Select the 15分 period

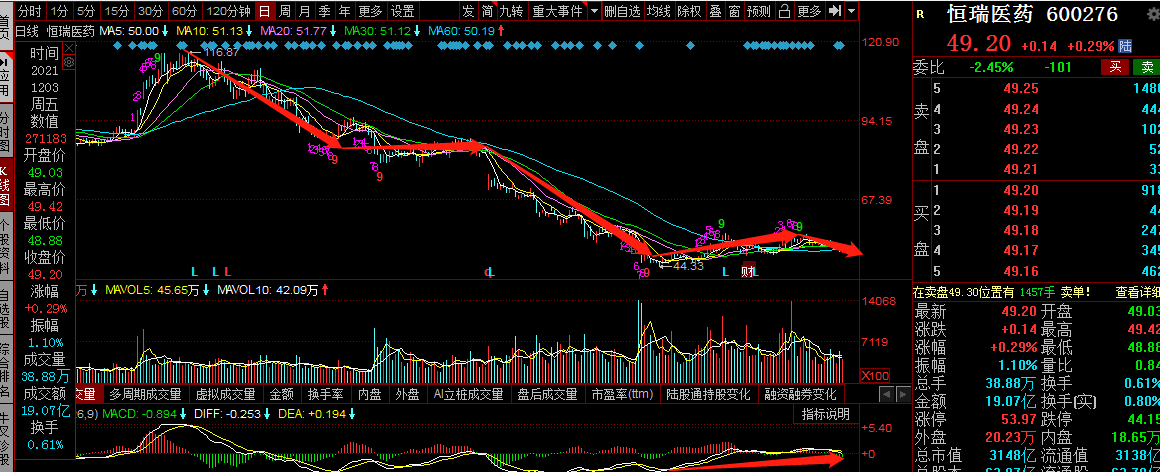click(x=115, y=11)
